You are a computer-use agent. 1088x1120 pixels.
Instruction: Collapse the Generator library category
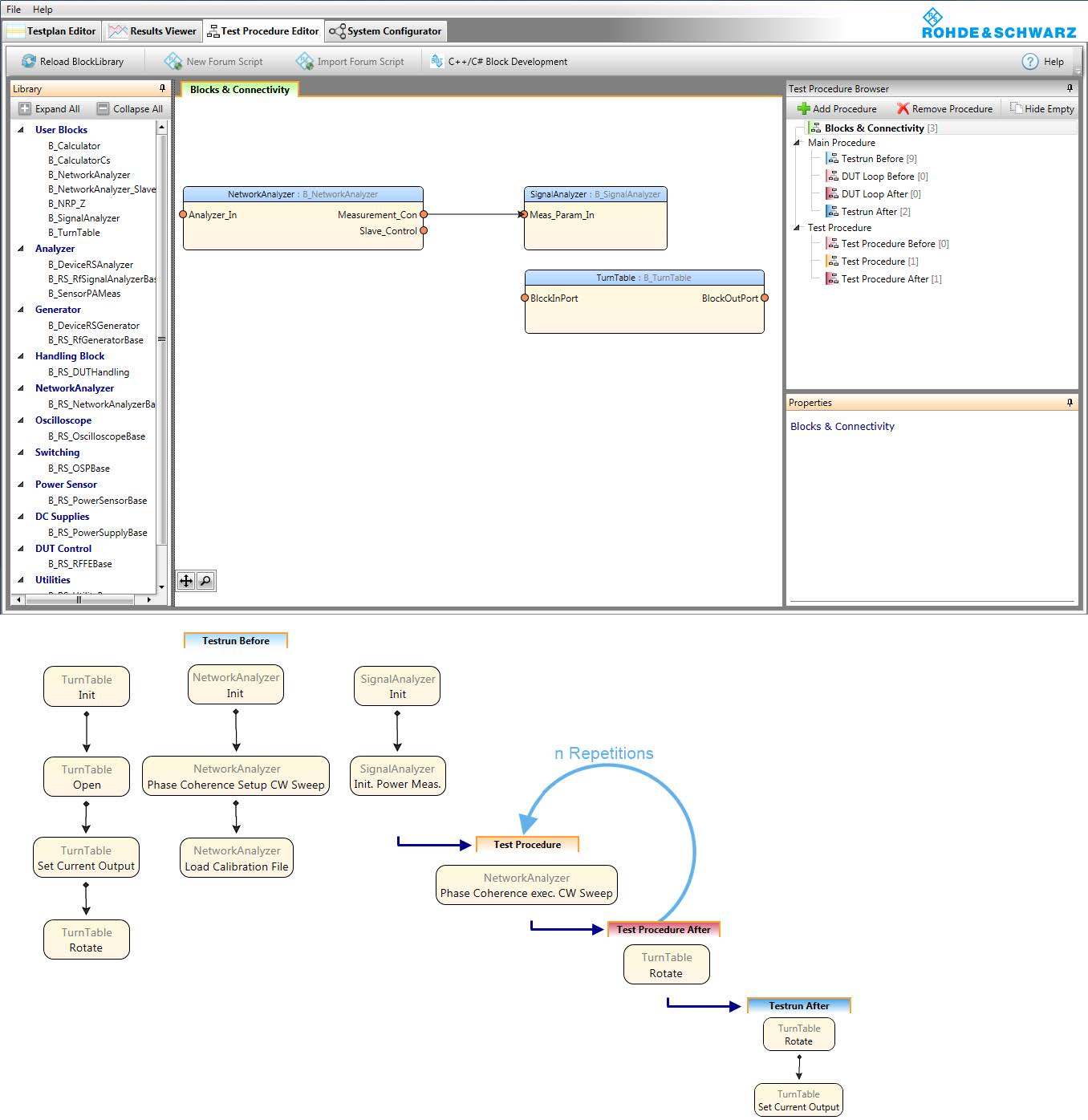coord(21,310)
